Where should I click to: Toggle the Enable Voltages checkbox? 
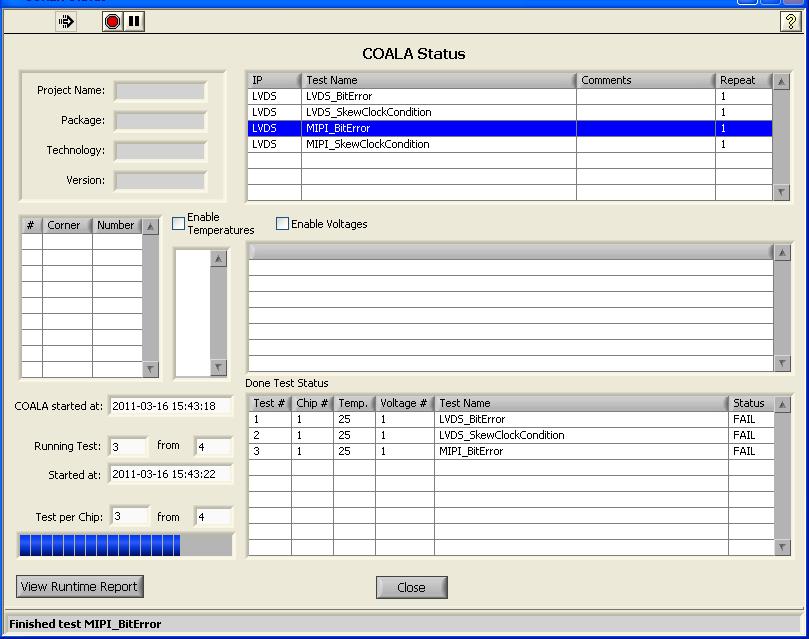coord(282,223)
